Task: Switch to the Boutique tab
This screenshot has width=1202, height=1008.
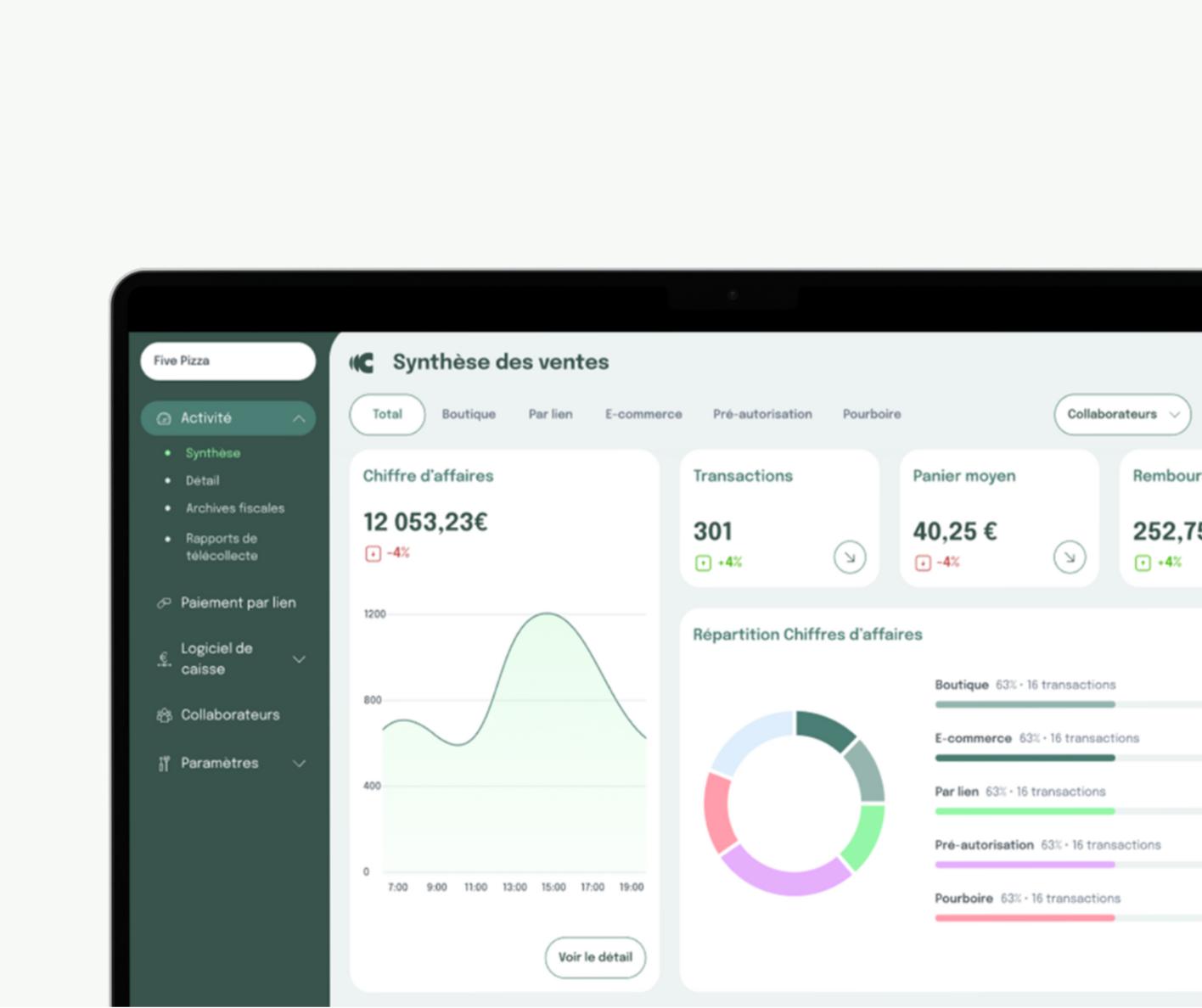Action: [x=469, y=414]
